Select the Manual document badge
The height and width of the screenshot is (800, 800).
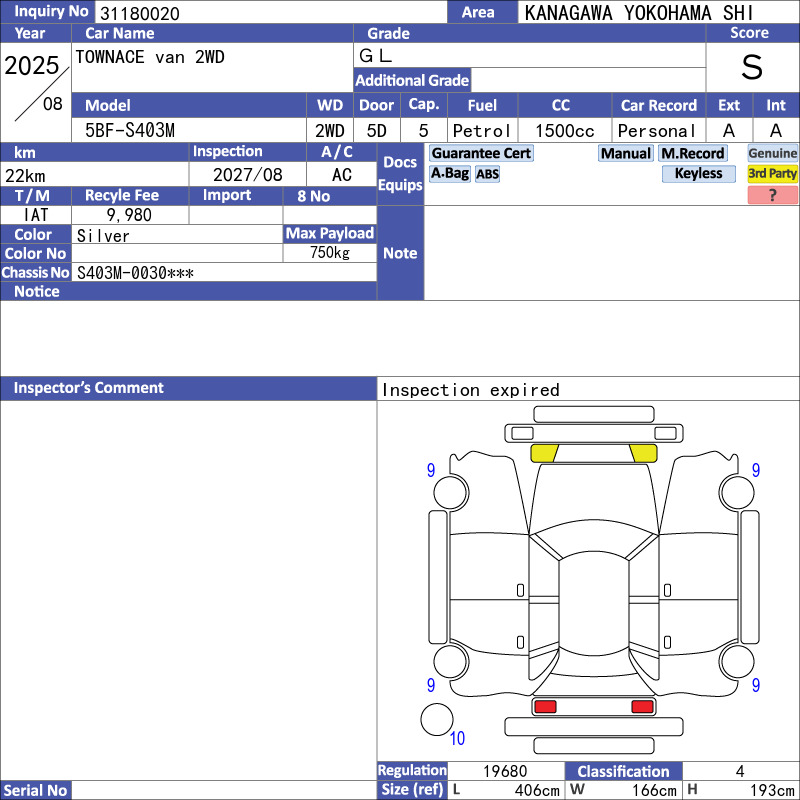pyautogui.click(x=626, y=153)
